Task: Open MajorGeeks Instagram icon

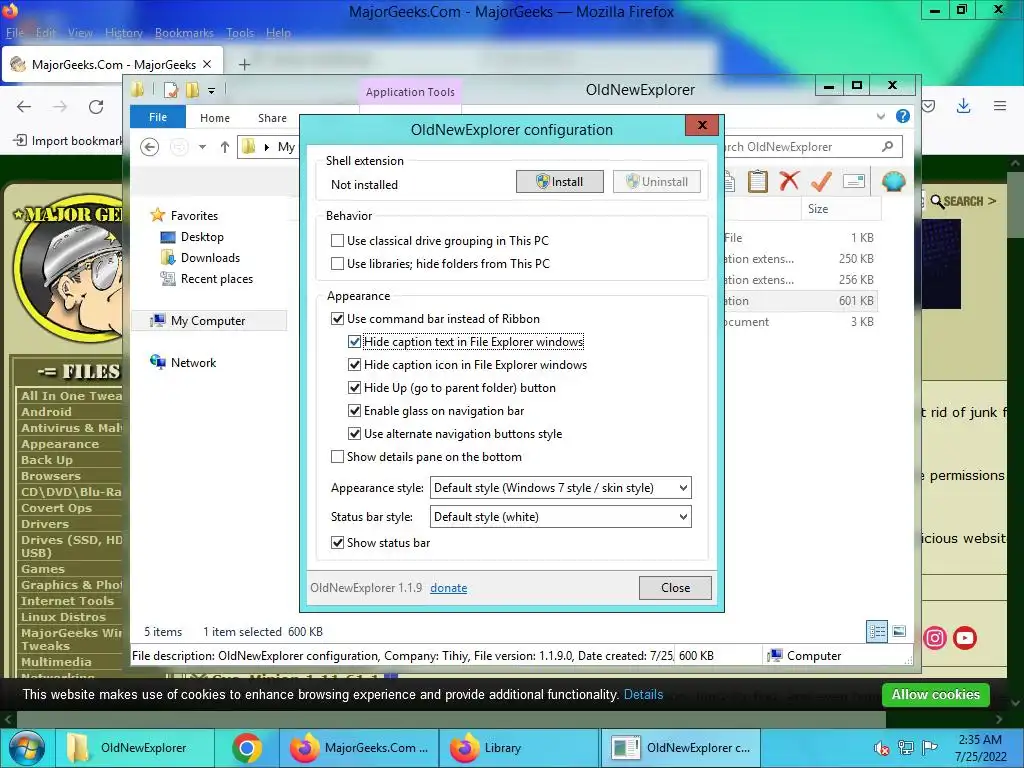Action: (935, 637)
